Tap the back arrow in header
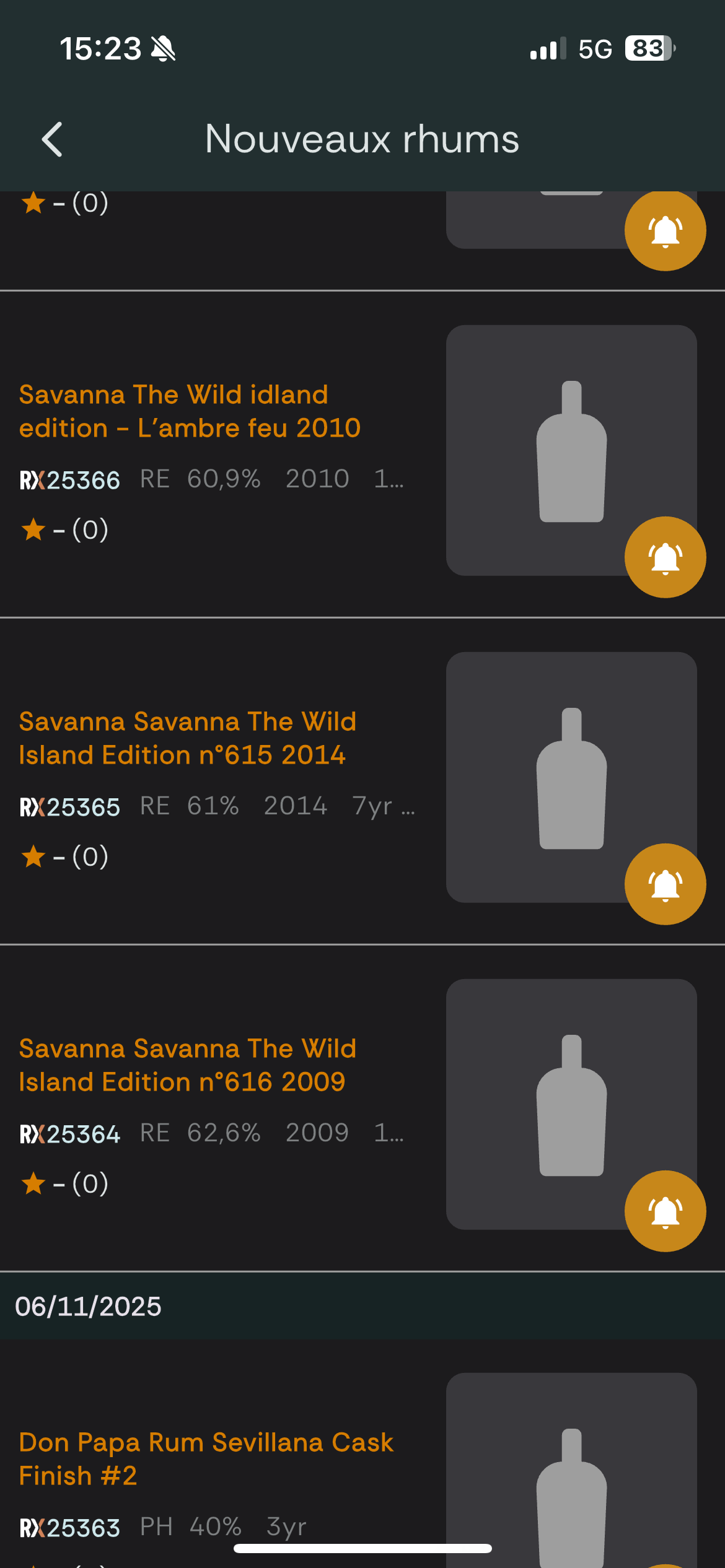The height and width of the screenshot is (1568, 725). pos(53,139)
